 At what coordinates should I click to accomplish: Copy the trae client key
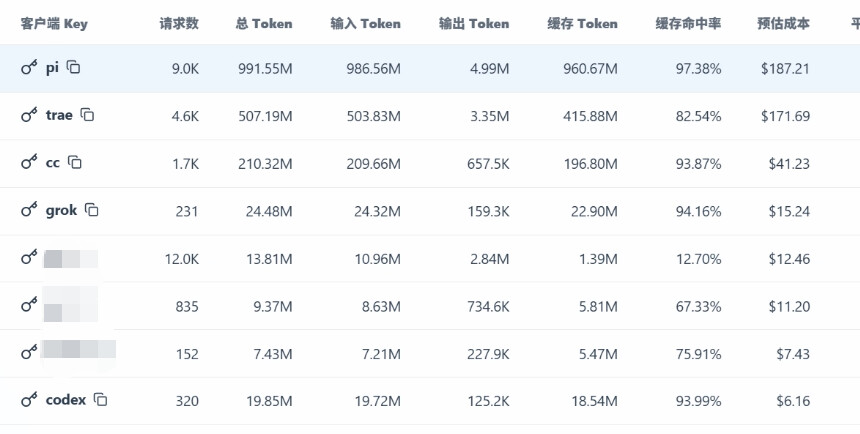point(87,115)
